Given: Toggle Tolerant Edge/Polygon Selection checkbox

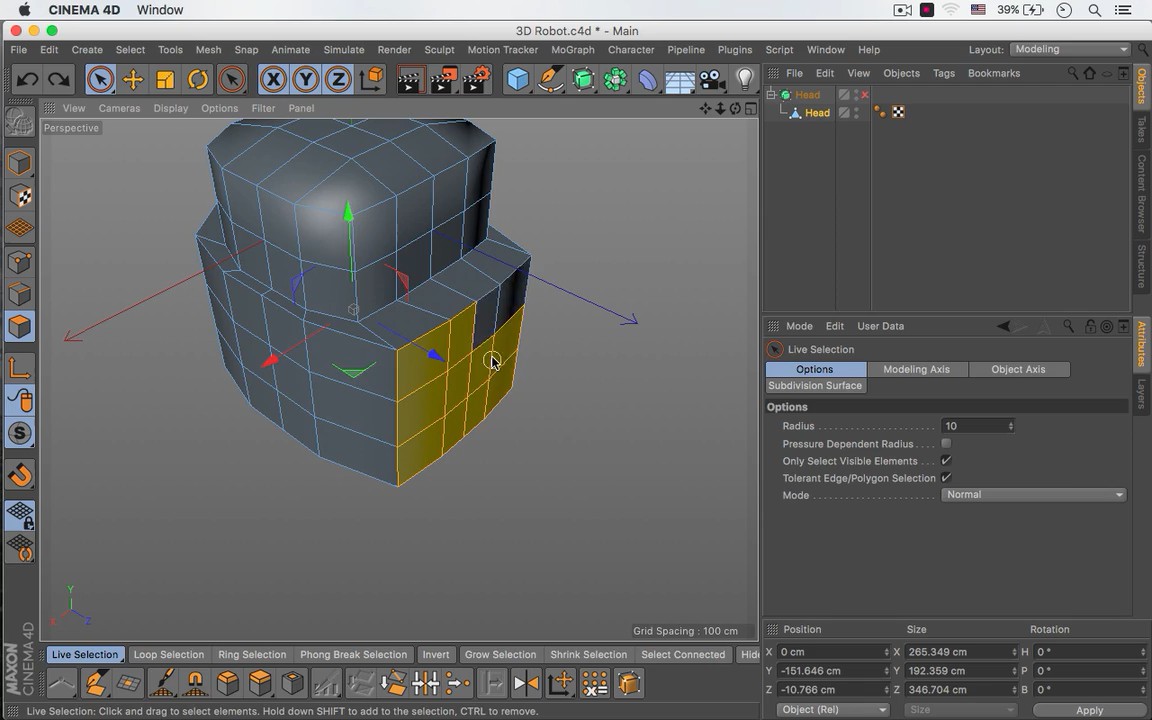Looking at the screenshot, I should (946, 478).
